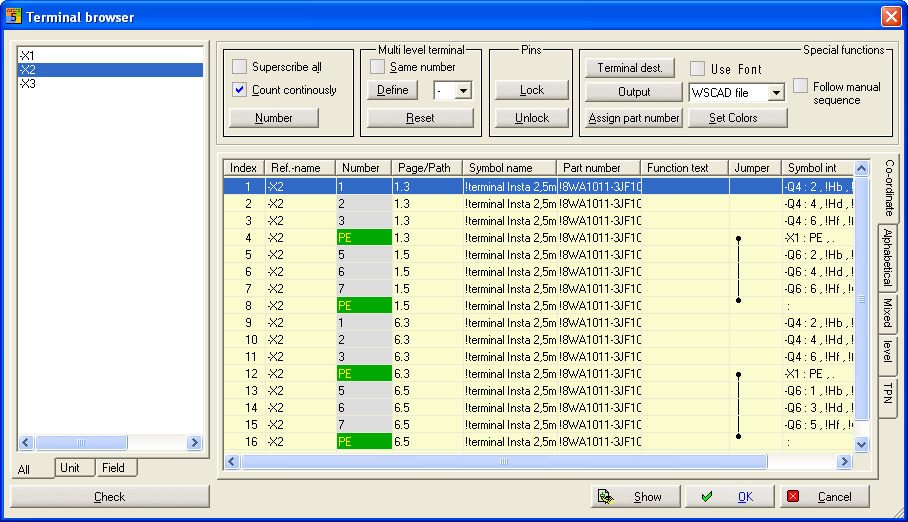Click the Define button
The image size is (908, 522).
click(x=393, y=90)
